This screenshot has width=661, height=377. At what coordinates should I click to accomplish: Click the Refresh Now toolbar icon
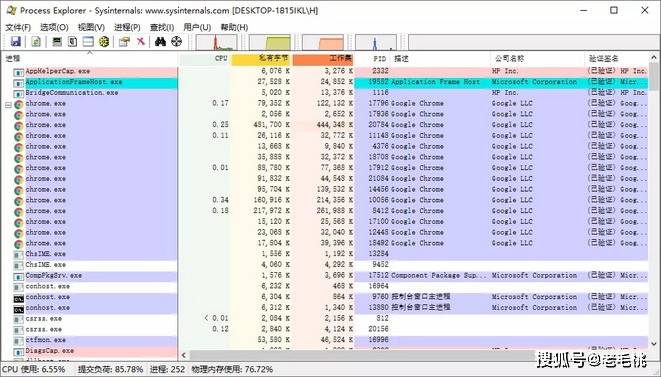[x=36, y=41]
